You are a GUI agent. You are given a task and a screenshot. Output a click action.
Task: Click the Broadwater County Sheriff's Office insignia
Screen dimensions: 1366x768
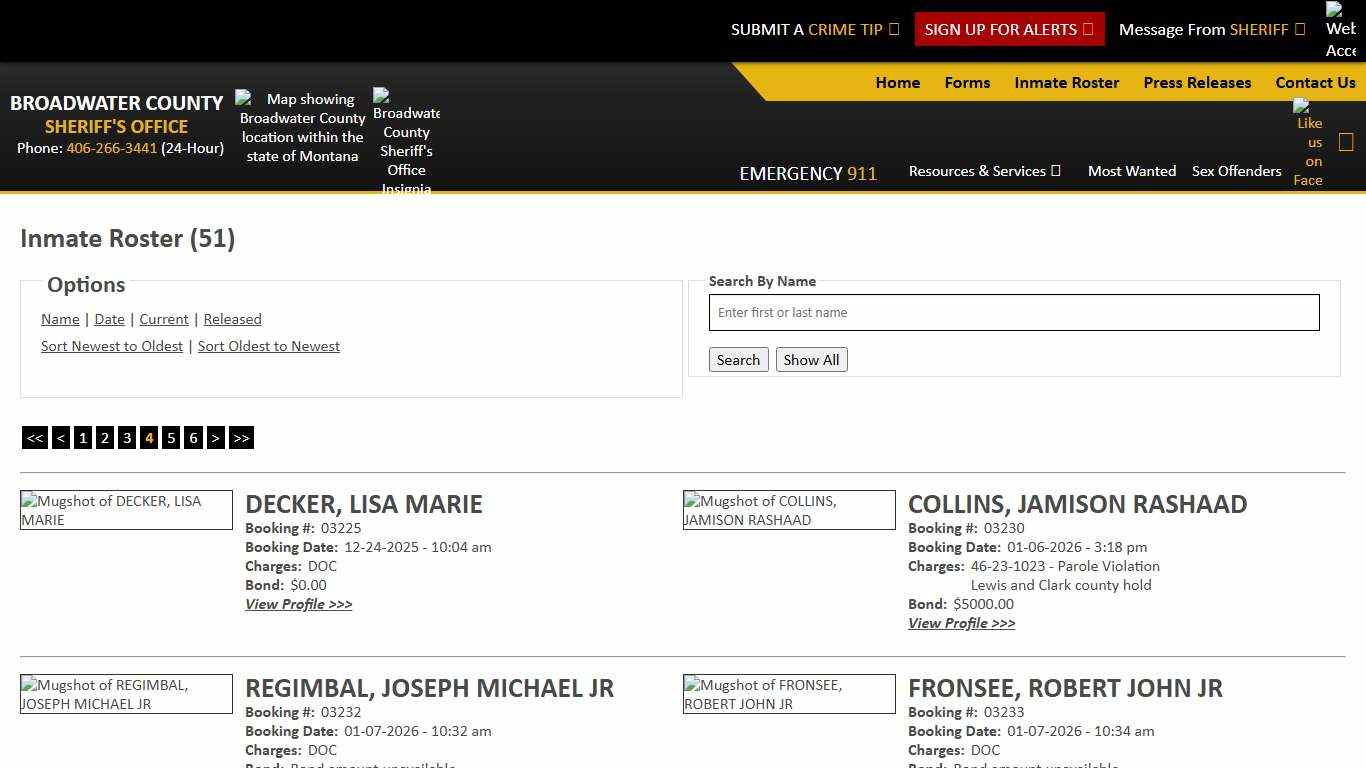[x=406, y=138]
